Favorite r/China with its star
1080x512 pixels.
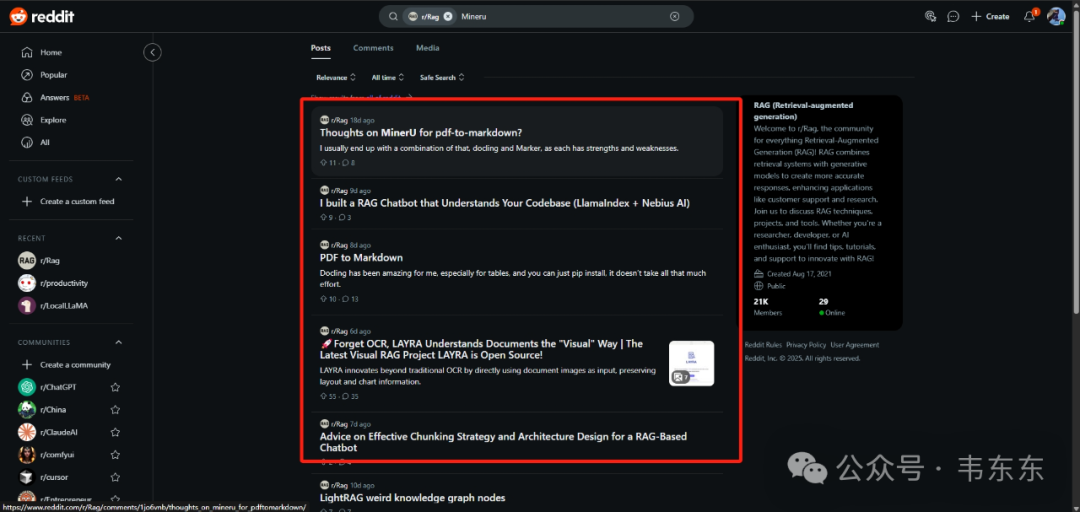[x=116, y=409]
